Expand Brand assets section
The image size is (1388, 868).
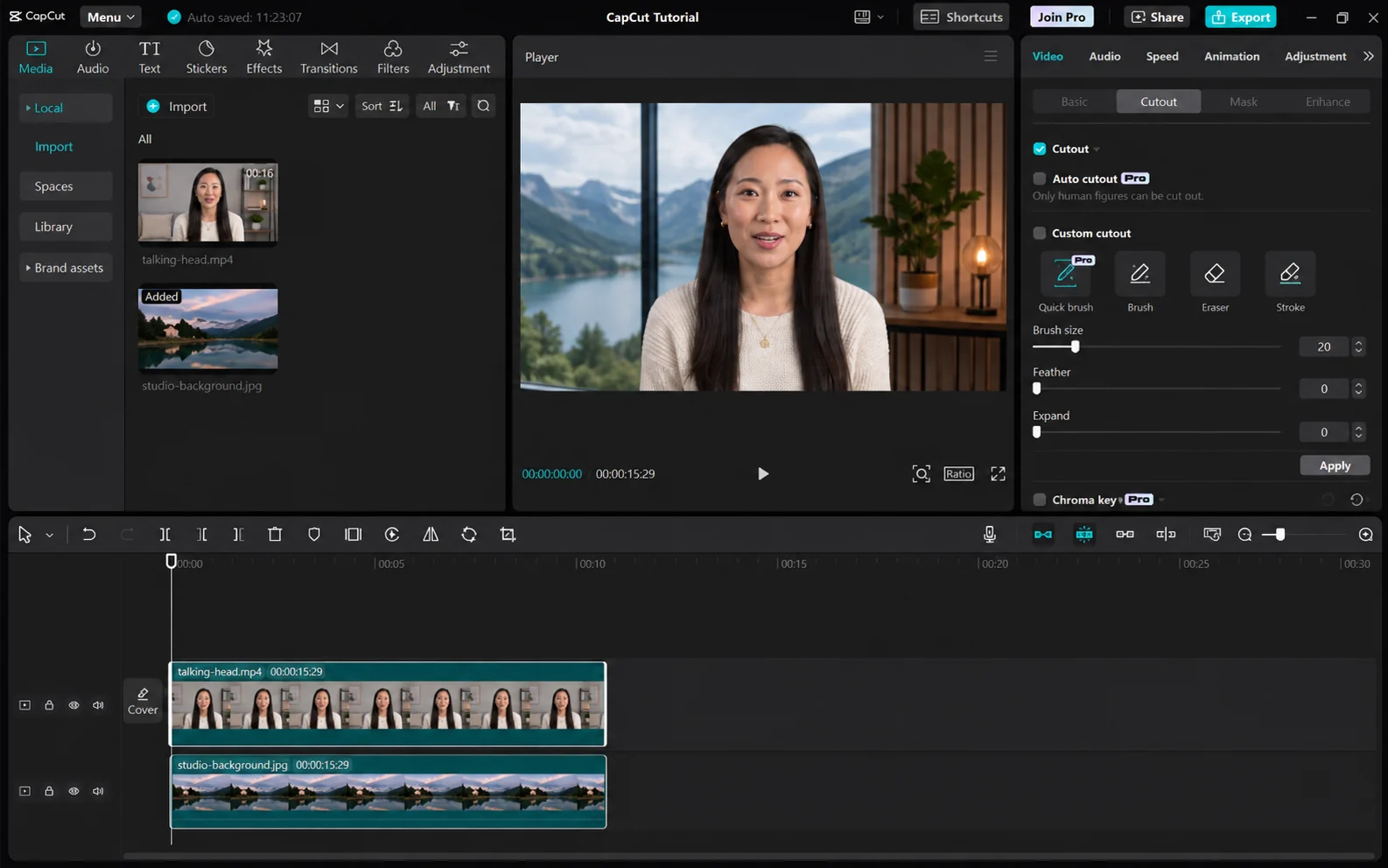(x=64, y=268)
